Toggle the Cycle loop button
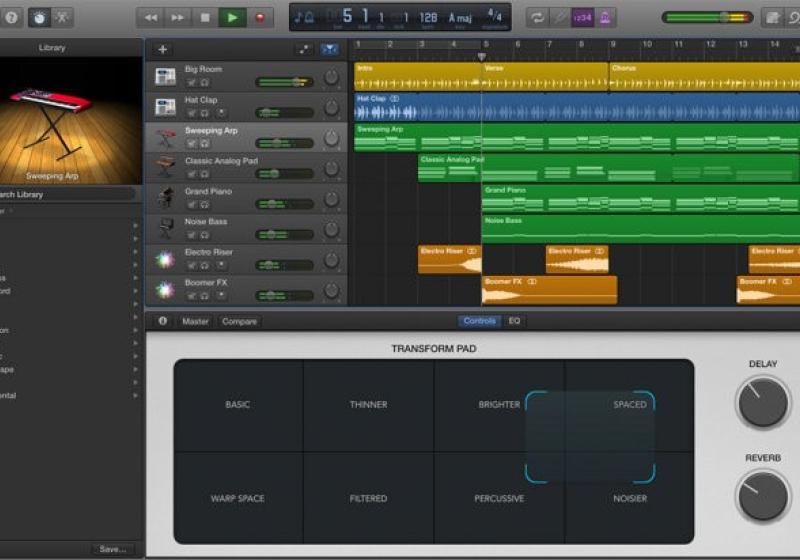 537,17
